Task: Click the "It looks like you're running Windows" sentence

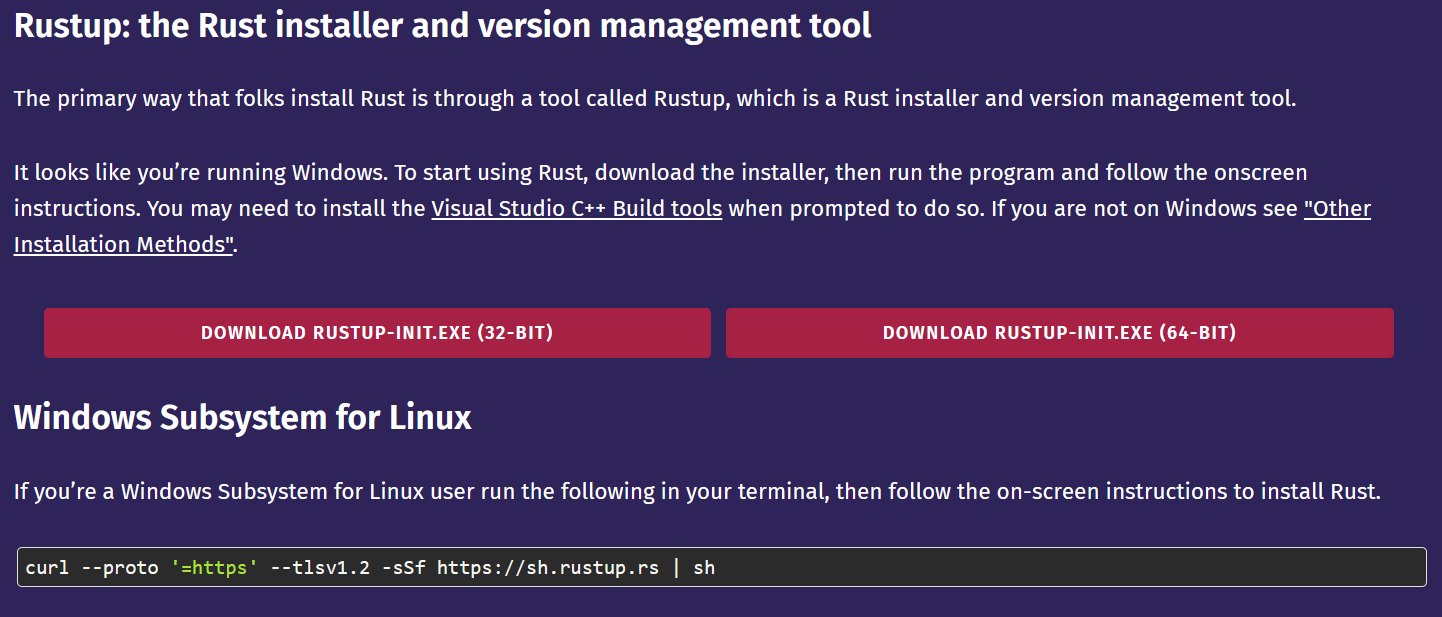Action: click(200, 173)
